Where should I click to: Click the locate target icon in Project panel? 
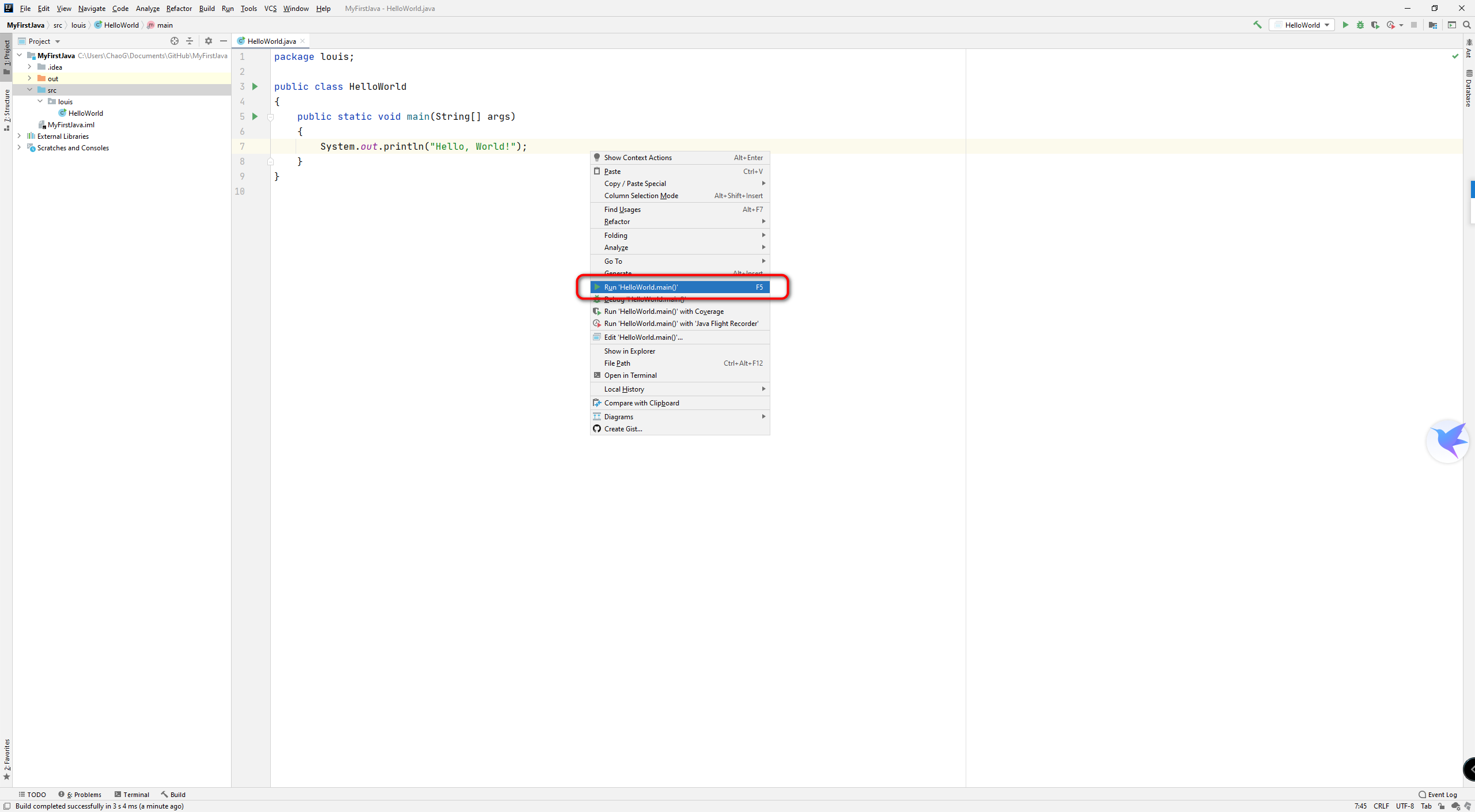click(175, 41)
